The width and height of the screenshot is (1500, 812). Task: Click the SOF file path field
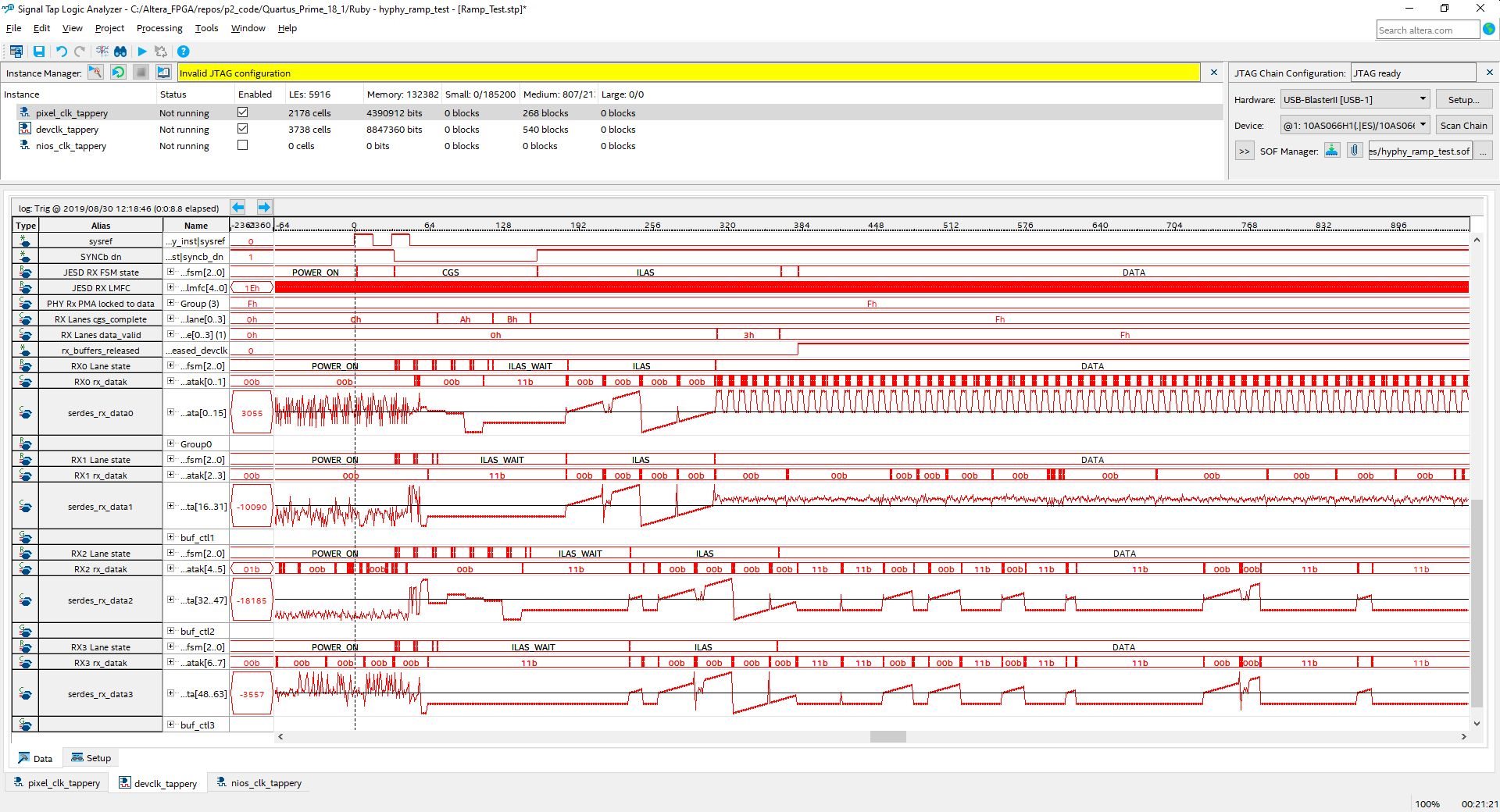[1420, 151]
